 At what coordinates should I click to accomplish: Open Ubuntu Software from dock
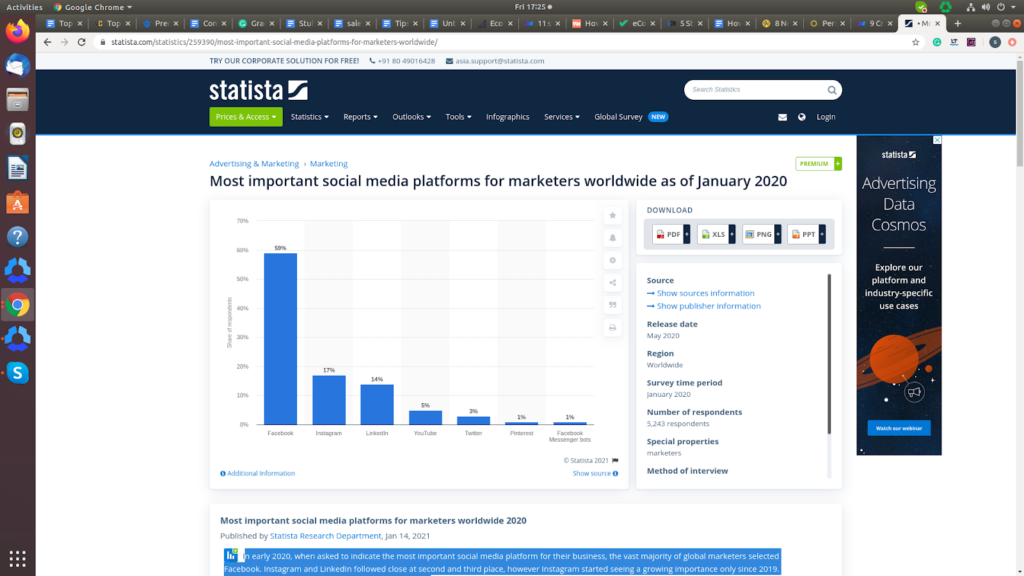(x=18, y=202)
